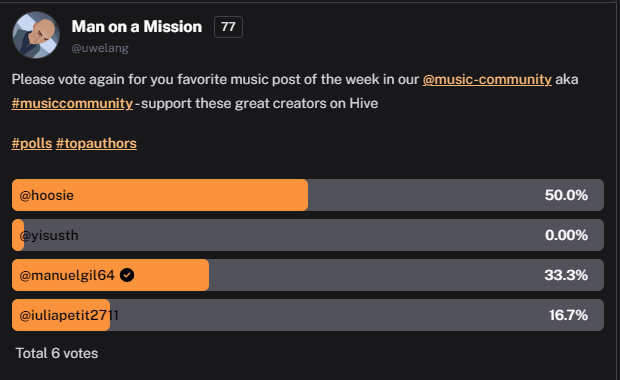Click the orange filled bar of @hoosie
The height and width of the screenshot is (380, 620).
[x=160, y=195]
